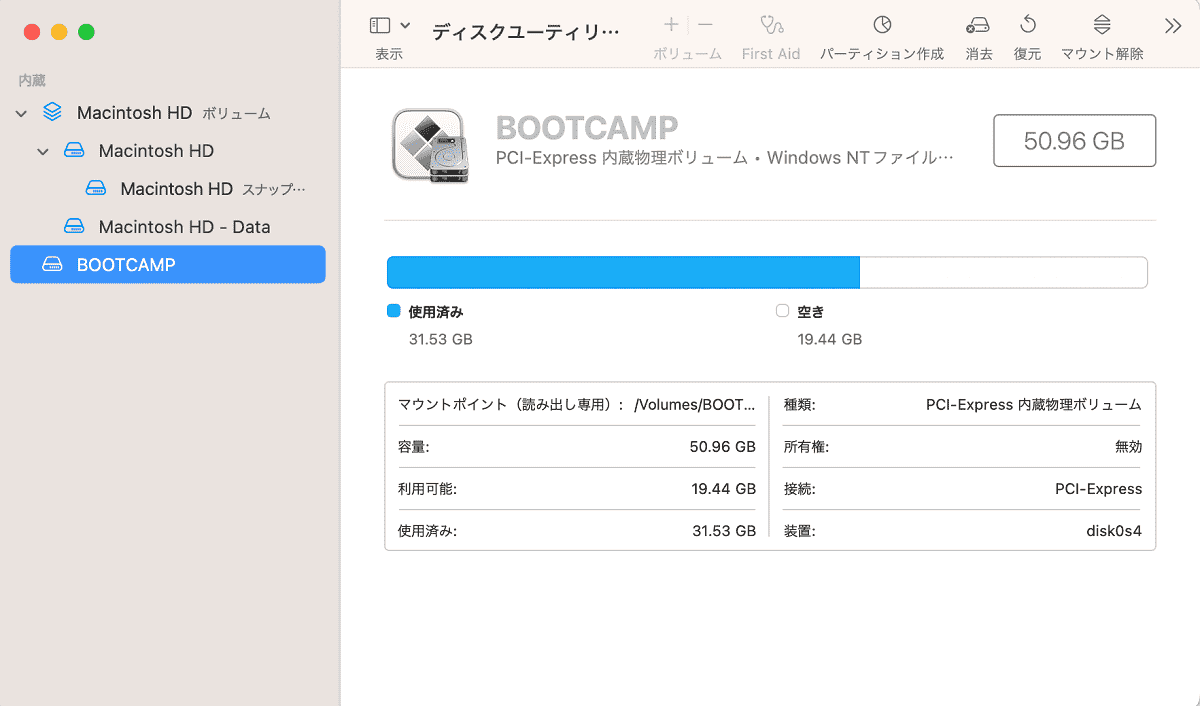Expand the view menu chevron beside sidebar icon
The width and height of the screenshot is (1200, 706).
(x=405, y=26)
